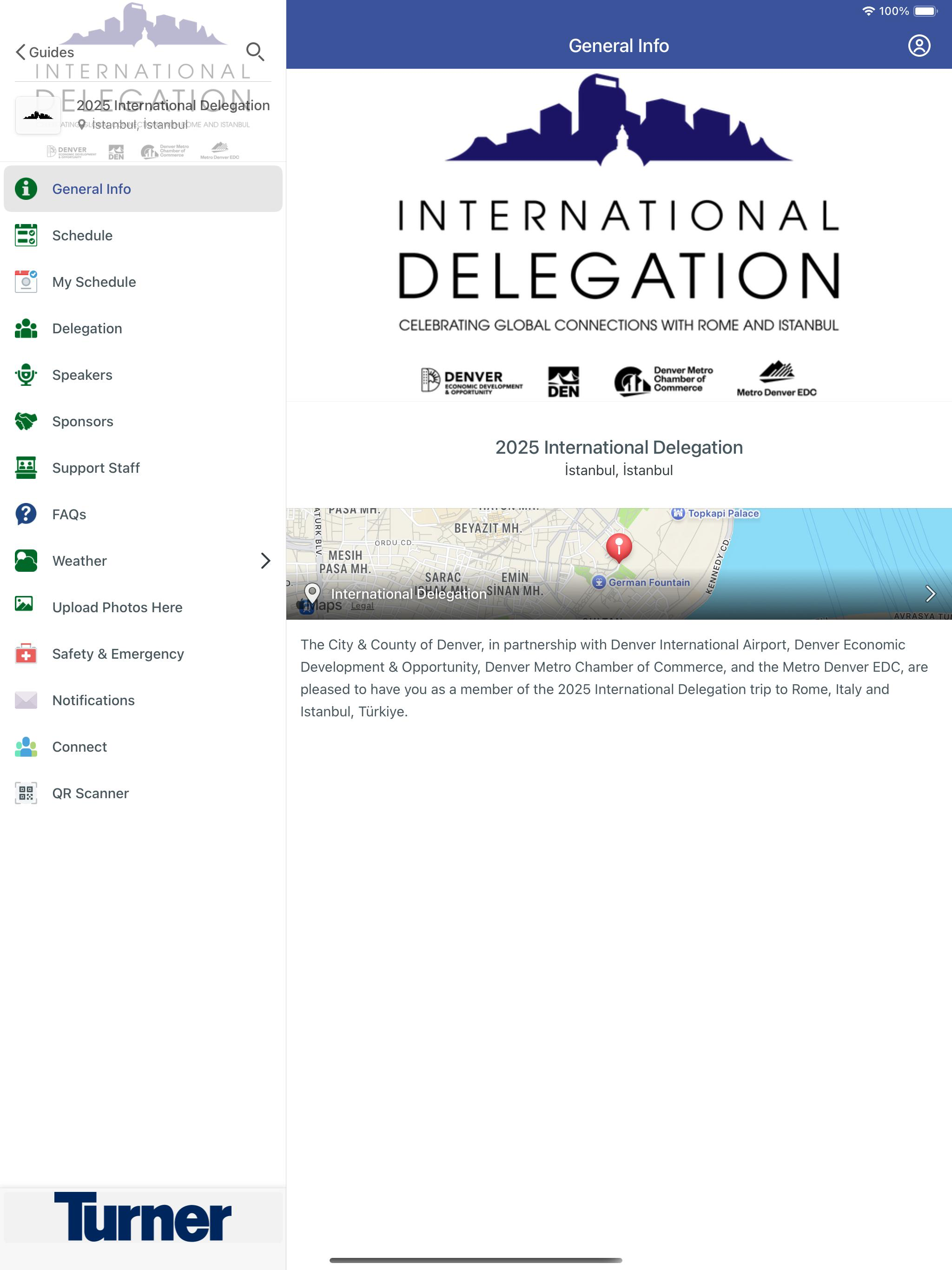
Task: Tap the DEN airport logo
Action: 563,382
